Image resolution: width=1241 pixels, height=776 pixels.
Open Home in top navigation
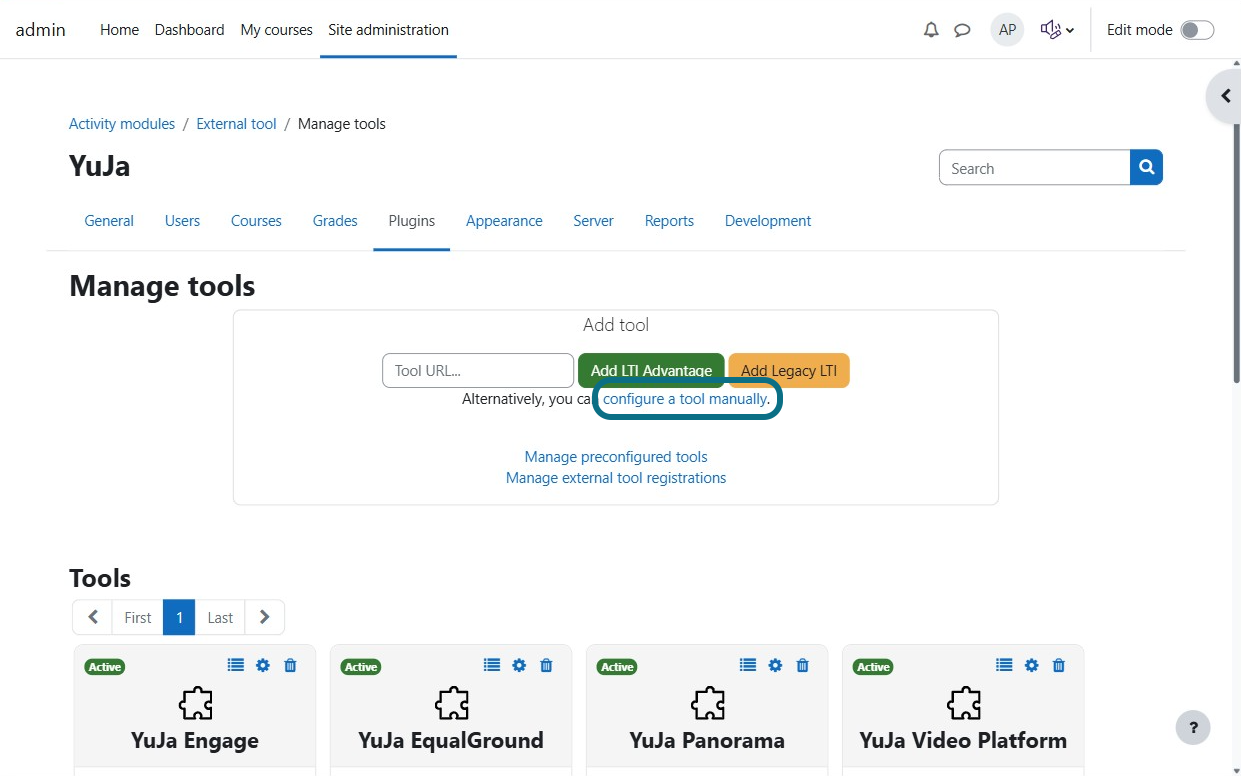pyautogui.click(x=119, y=30)
